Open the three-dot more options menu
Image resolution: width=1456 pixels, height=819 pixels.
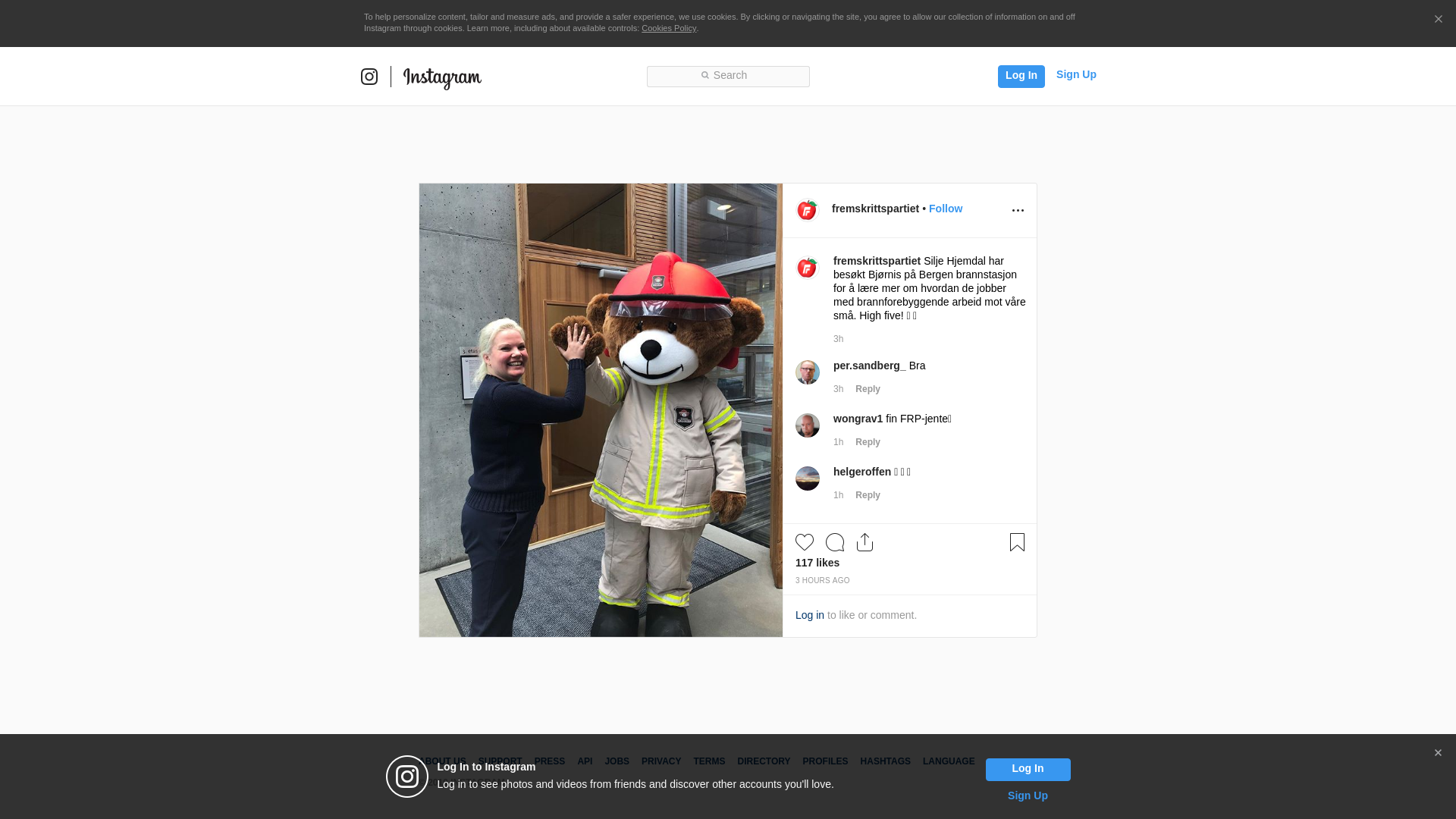click(x=1018, y=210)
